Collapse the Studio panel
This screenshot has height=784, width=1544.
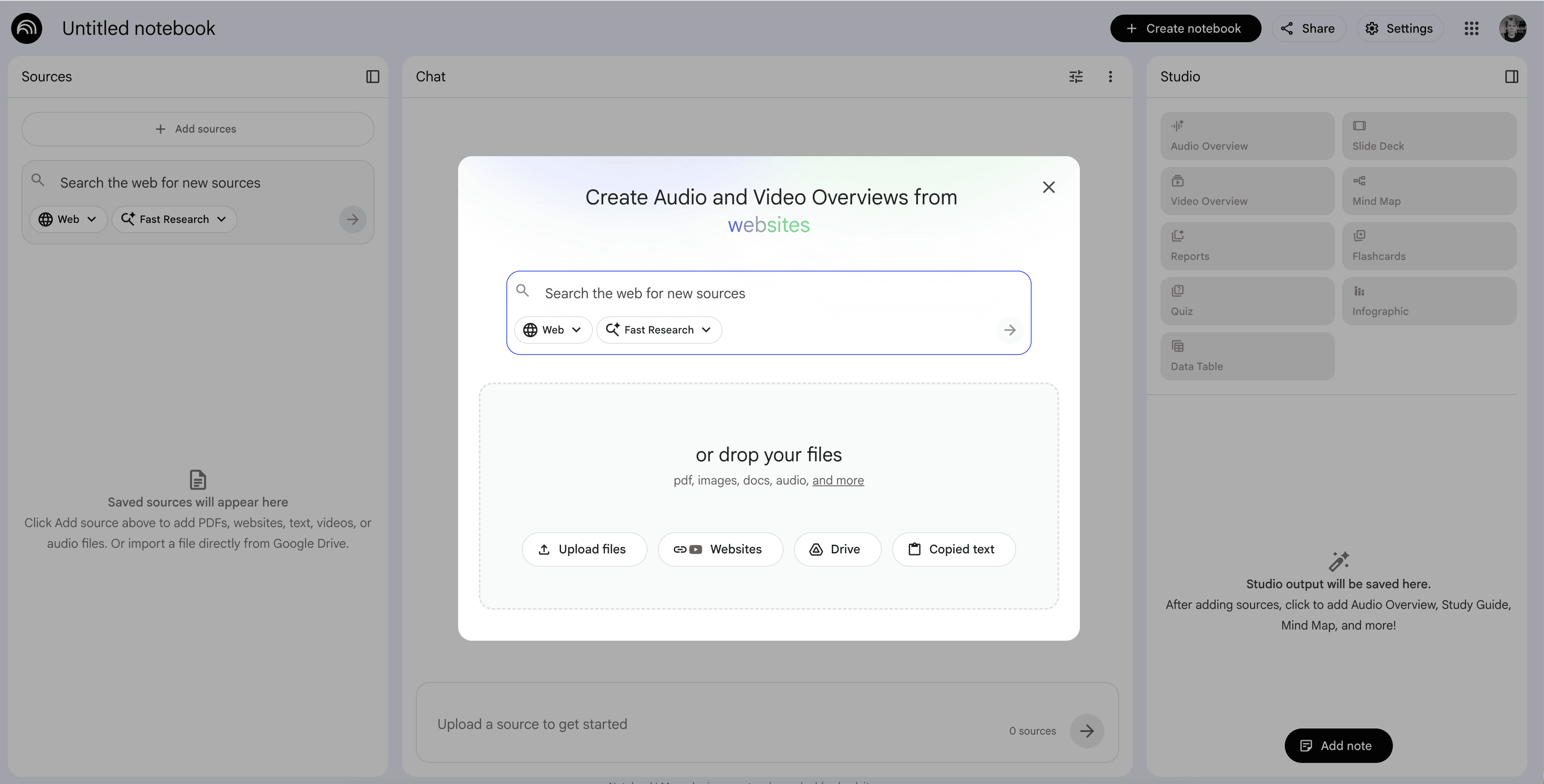coord(1511,77)
